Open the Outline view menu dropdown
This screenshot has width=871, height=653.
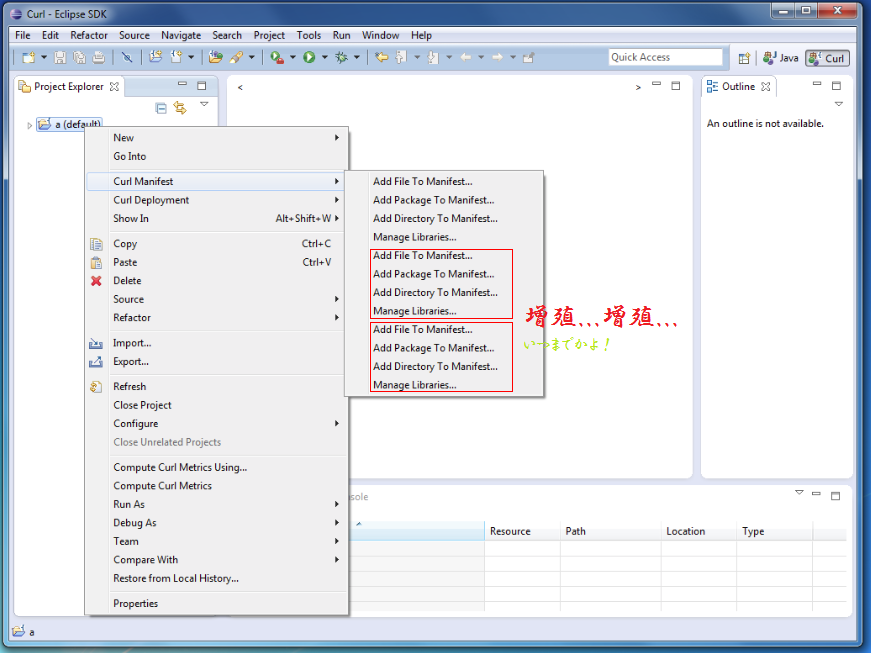838,104
